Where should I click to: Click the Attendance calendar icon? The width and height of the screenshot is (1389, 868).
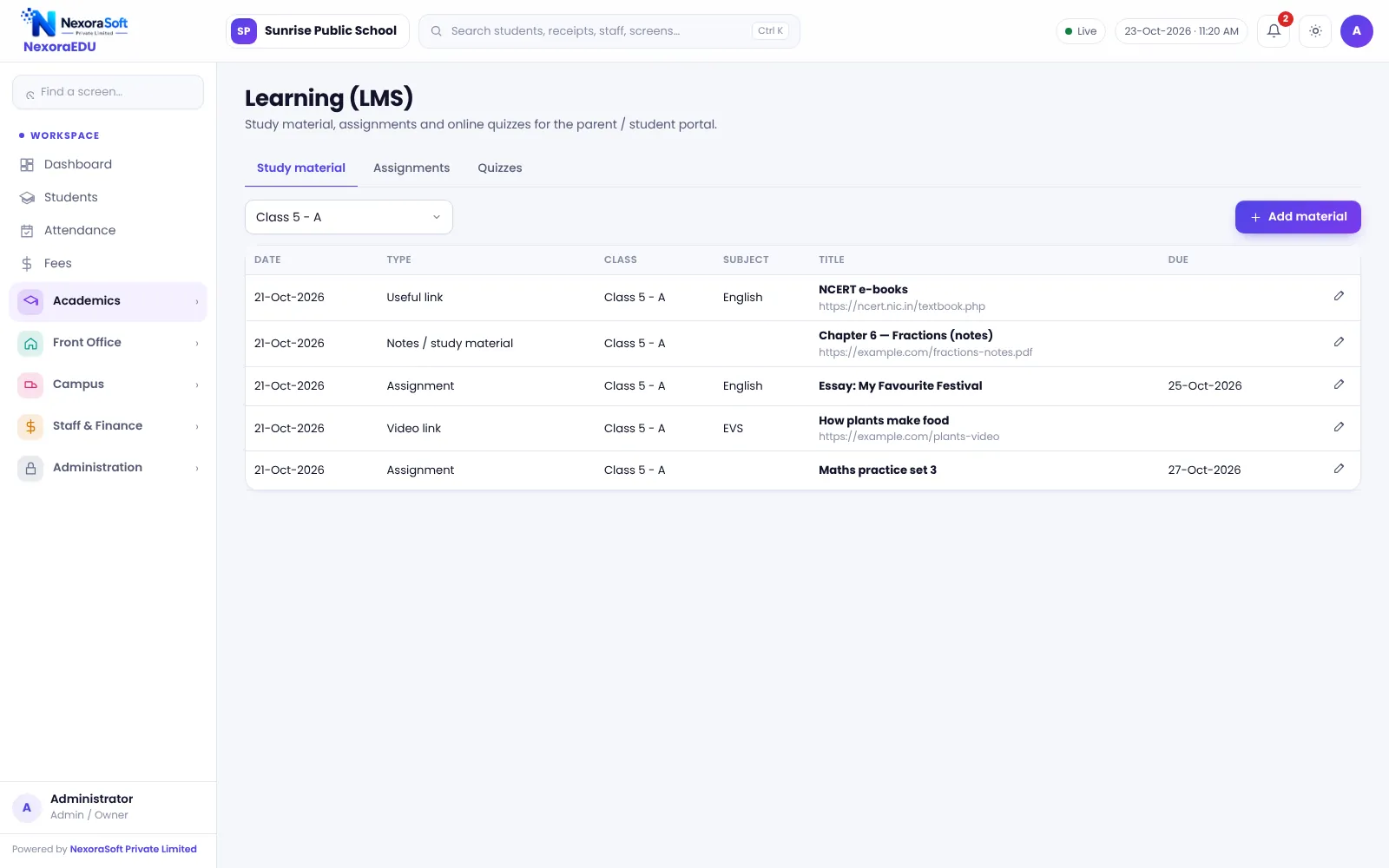[x=27, y=231]
